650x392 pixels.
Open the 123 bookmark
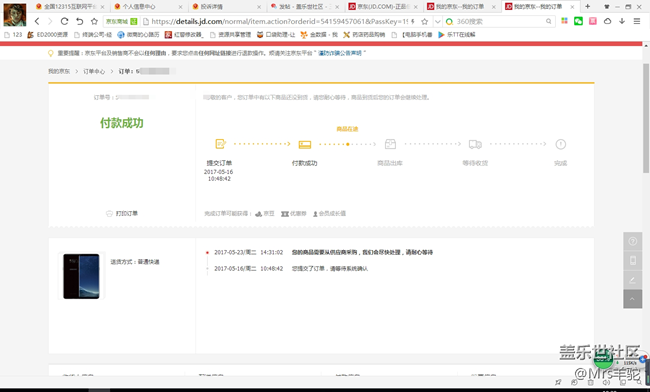[13, 35]
